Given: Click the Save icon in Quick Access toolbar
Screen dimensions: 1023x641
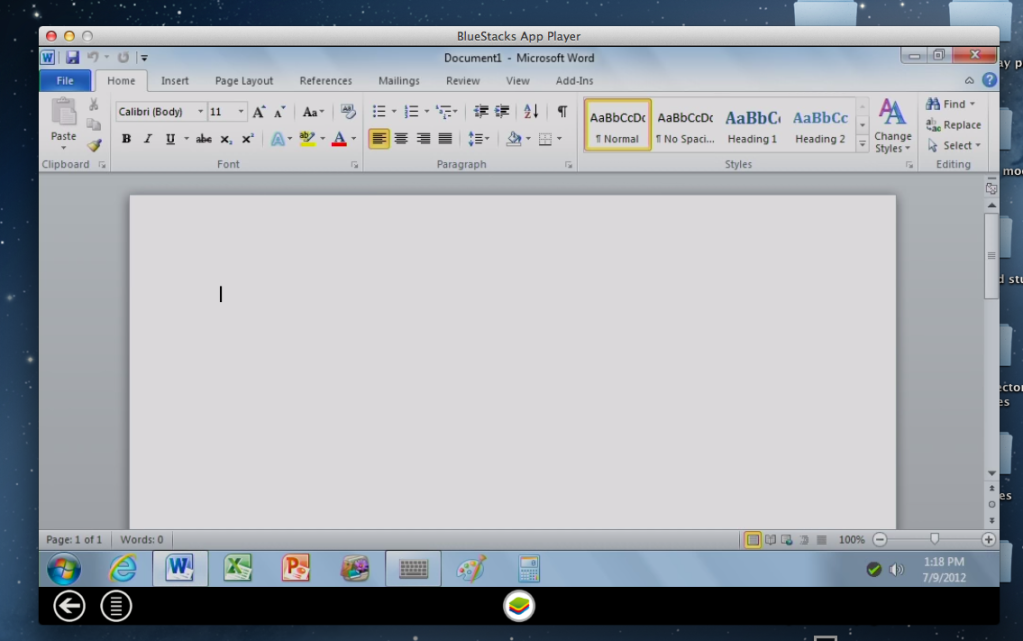Looking at the screenshot, I should pyautogui.click(x=72, y=57).
